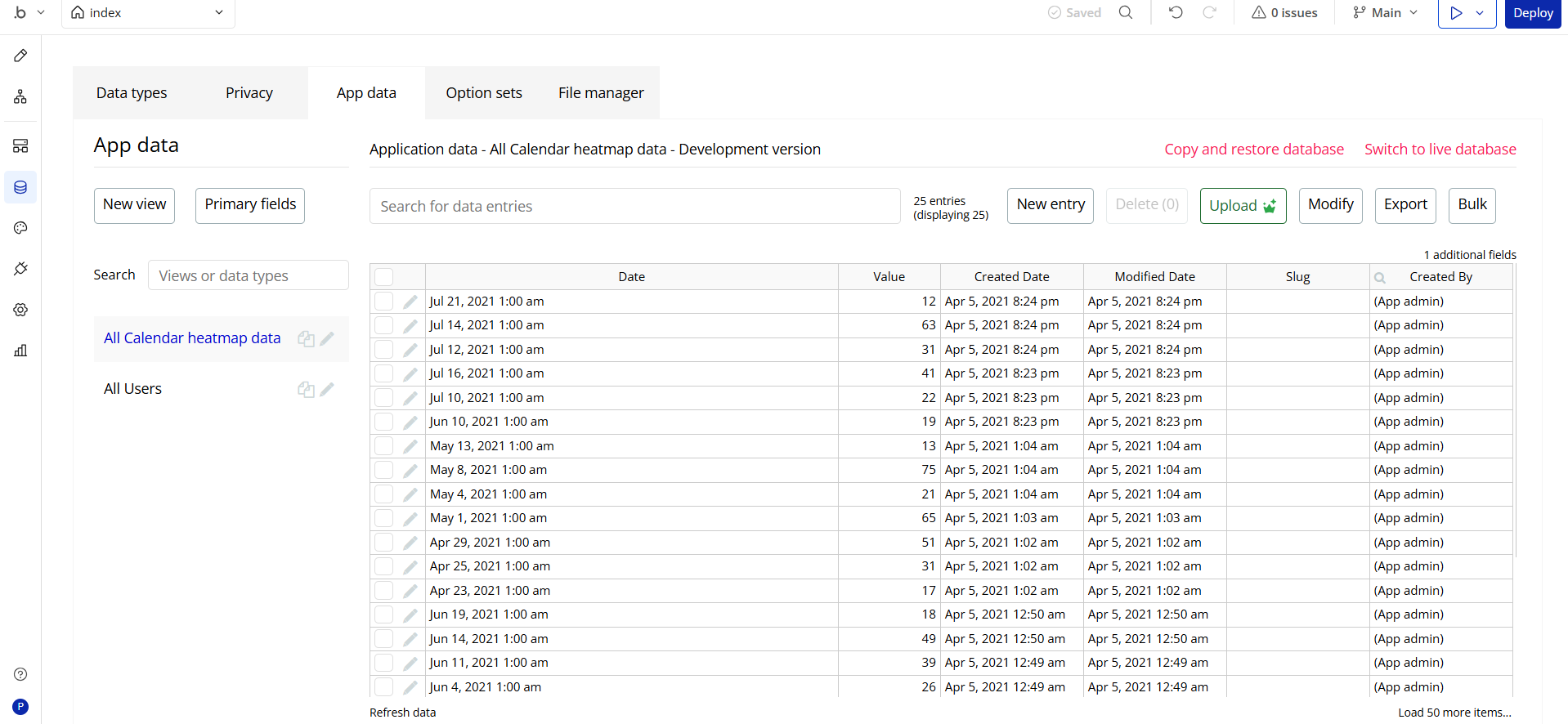Click the New entry button
The image size is (1568, 724).
click(1051, 205)
